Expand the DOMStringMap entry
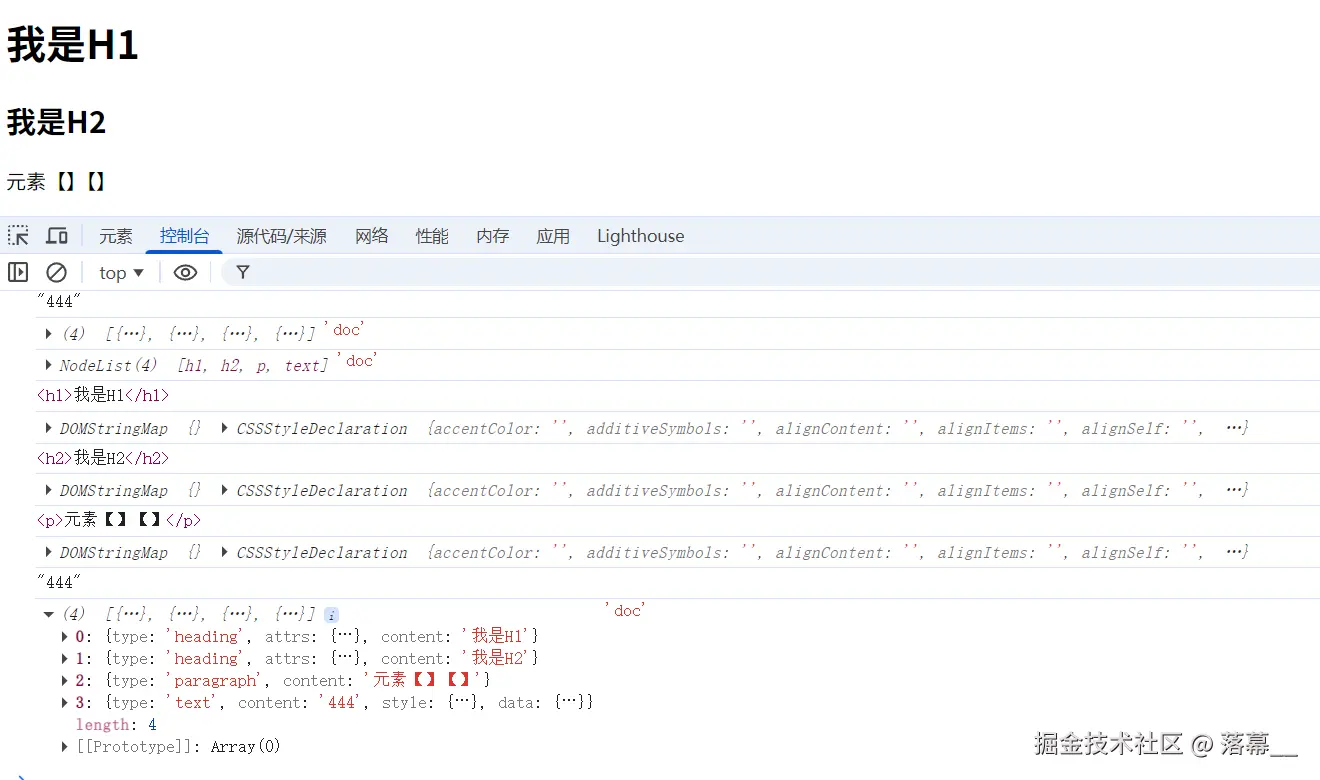The width and height of the screenshot is (1320, 780). click(47, 428)
